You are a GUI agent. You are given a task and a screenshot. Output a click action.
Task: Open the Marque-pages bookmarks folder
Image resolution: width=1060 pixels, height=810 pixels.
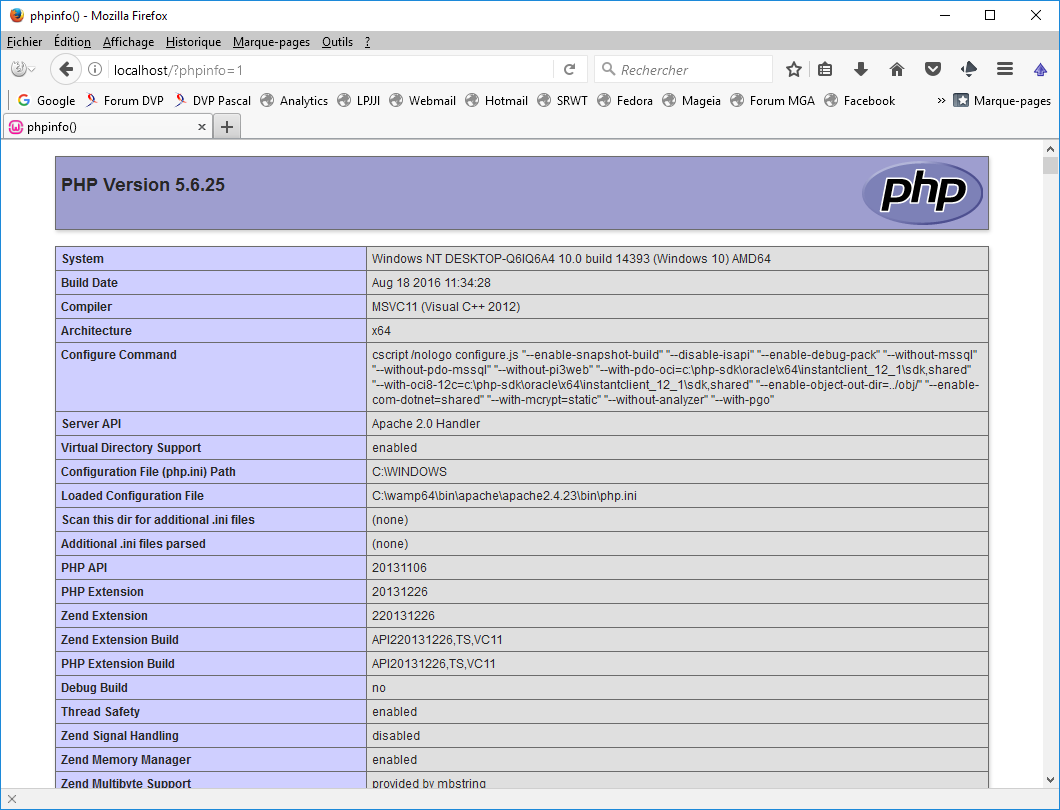click(x=1002, y=100)
